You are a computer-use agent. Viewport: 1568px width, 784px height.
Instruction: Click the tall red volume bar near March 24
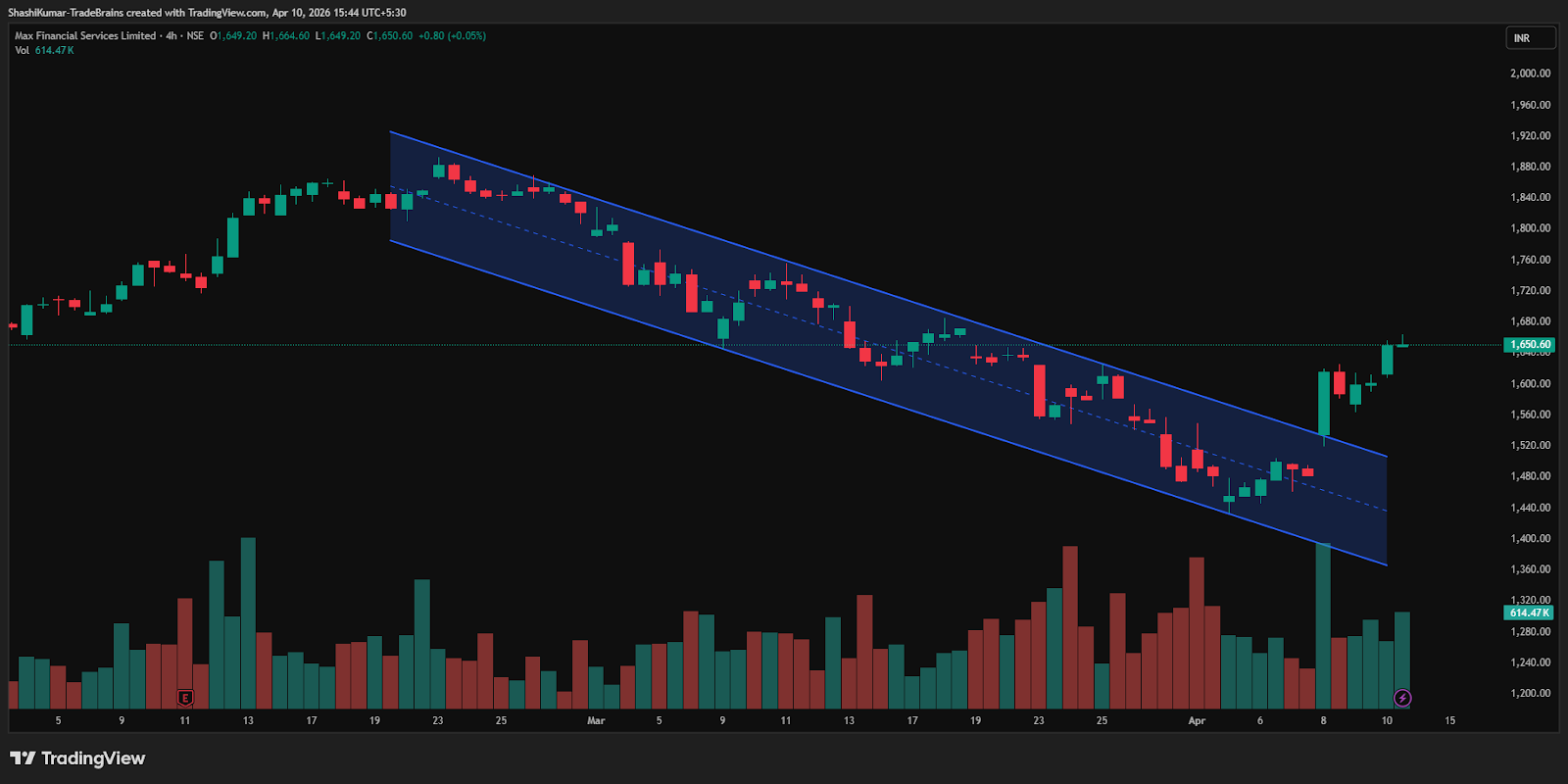(x=1070, y=627)
